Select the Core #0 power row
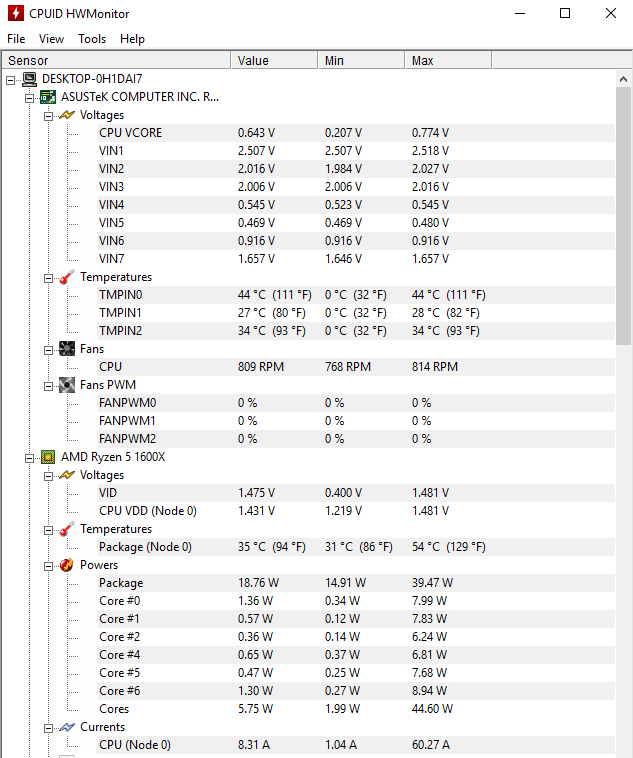The image size is (633, 758). coord(356,601)
